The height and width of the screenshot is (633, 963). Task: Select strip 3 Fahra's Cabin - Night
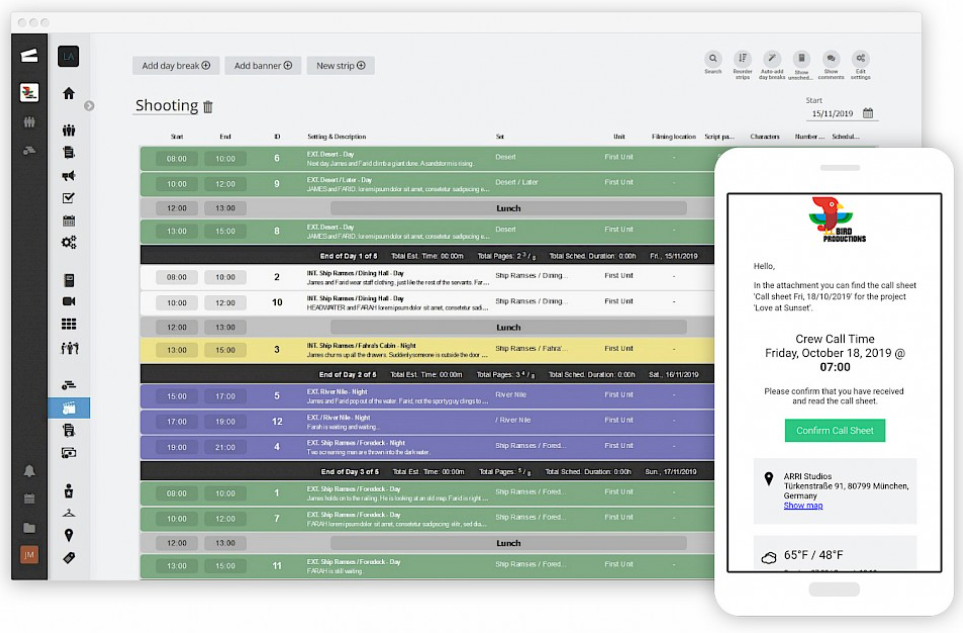click(427, 350)
